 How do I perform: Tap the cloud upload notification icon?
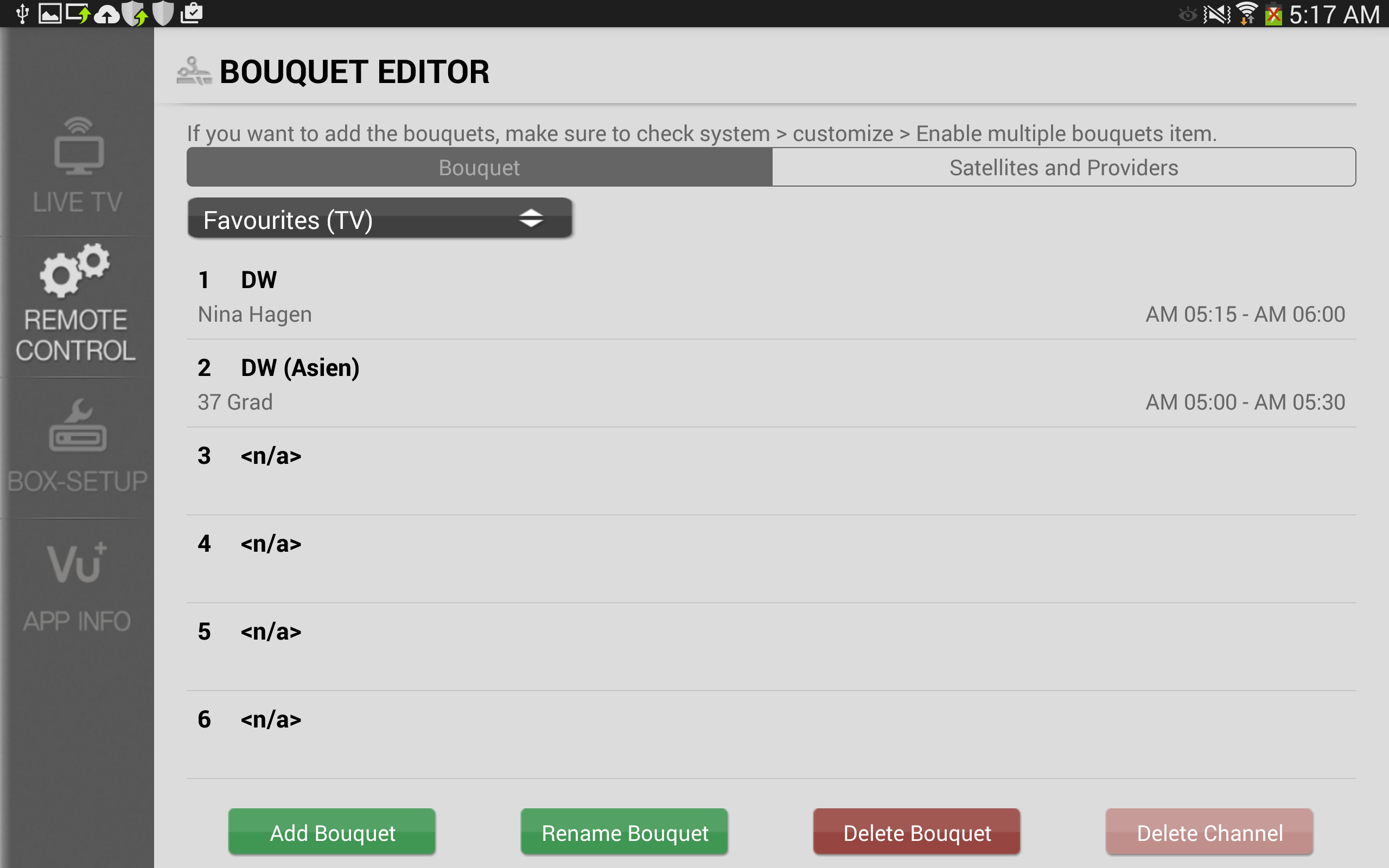(x=106, y=14)
